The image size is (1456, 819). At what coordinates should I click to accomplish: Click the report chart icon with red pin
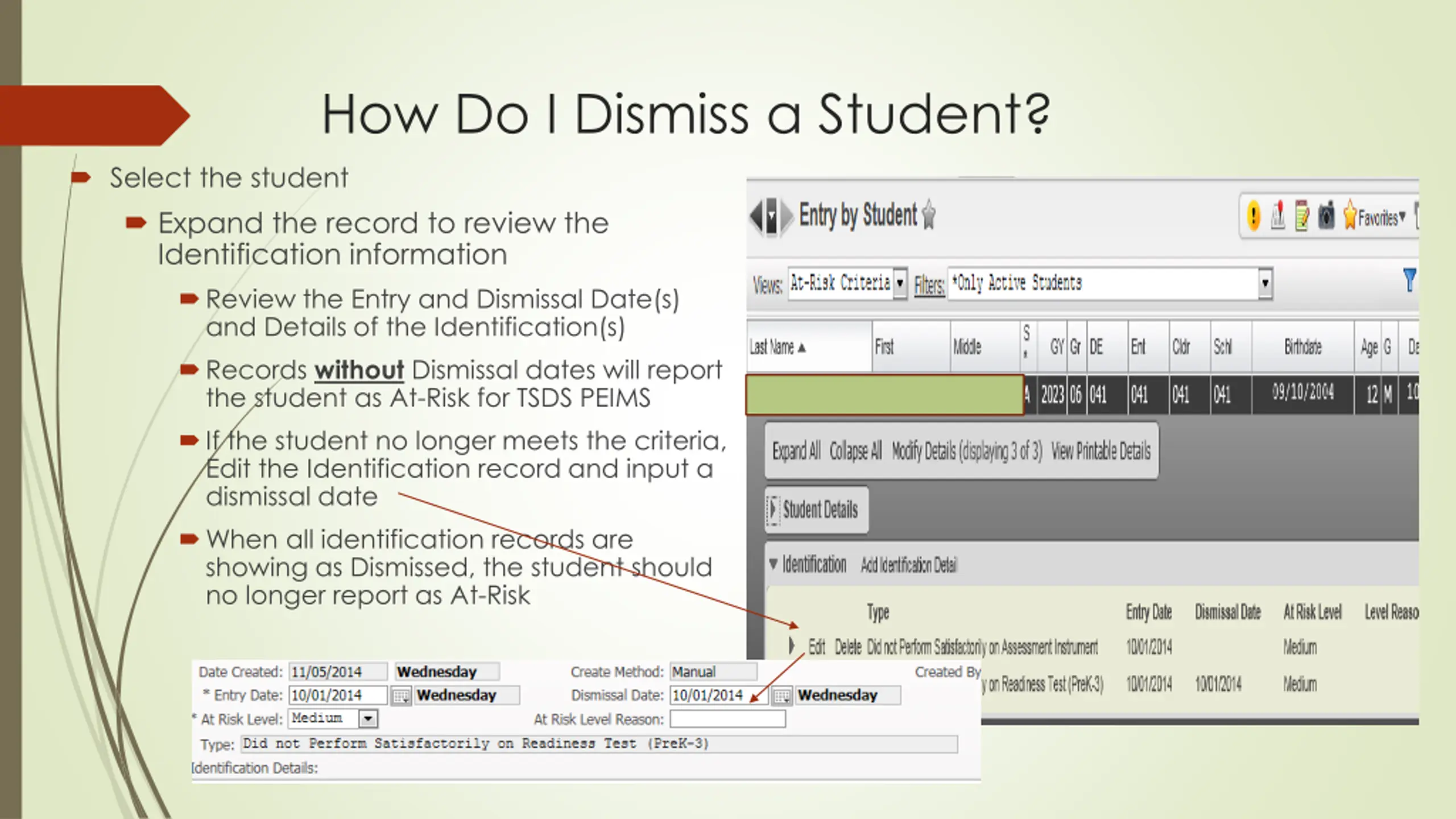coord(1278,216)
